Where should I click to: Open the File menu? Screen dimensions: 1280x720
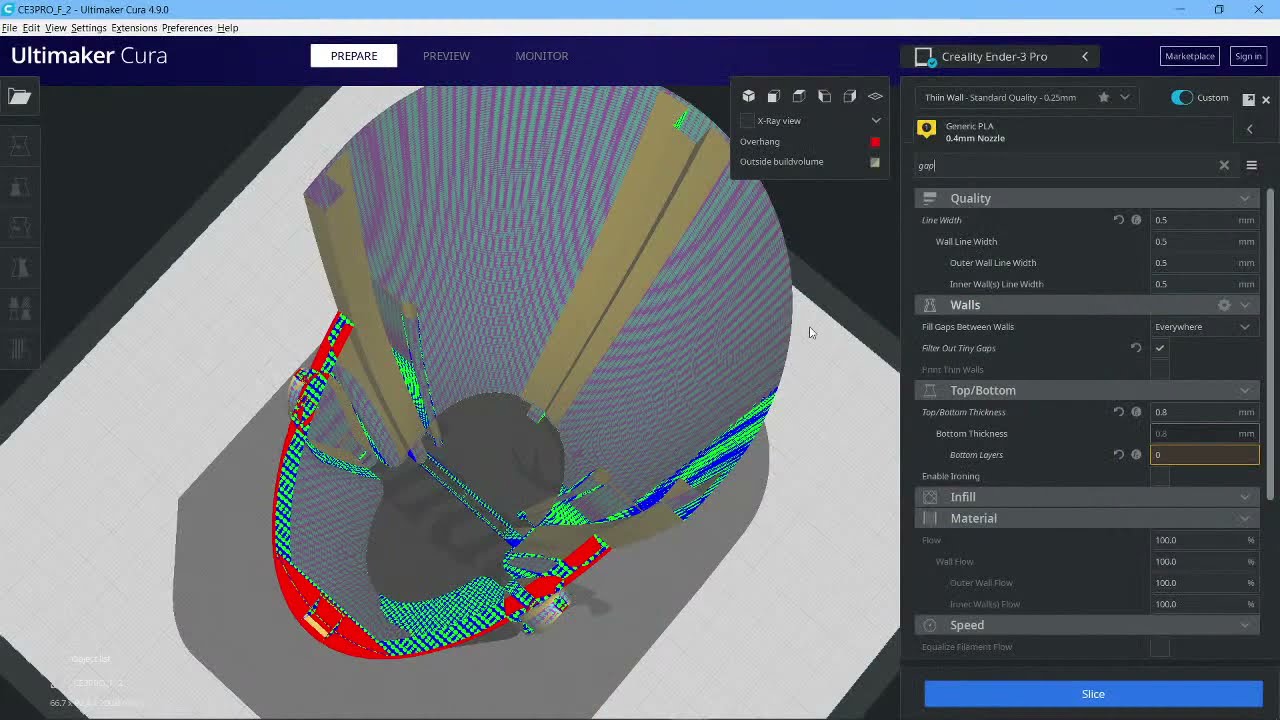(x=9, y=28)
